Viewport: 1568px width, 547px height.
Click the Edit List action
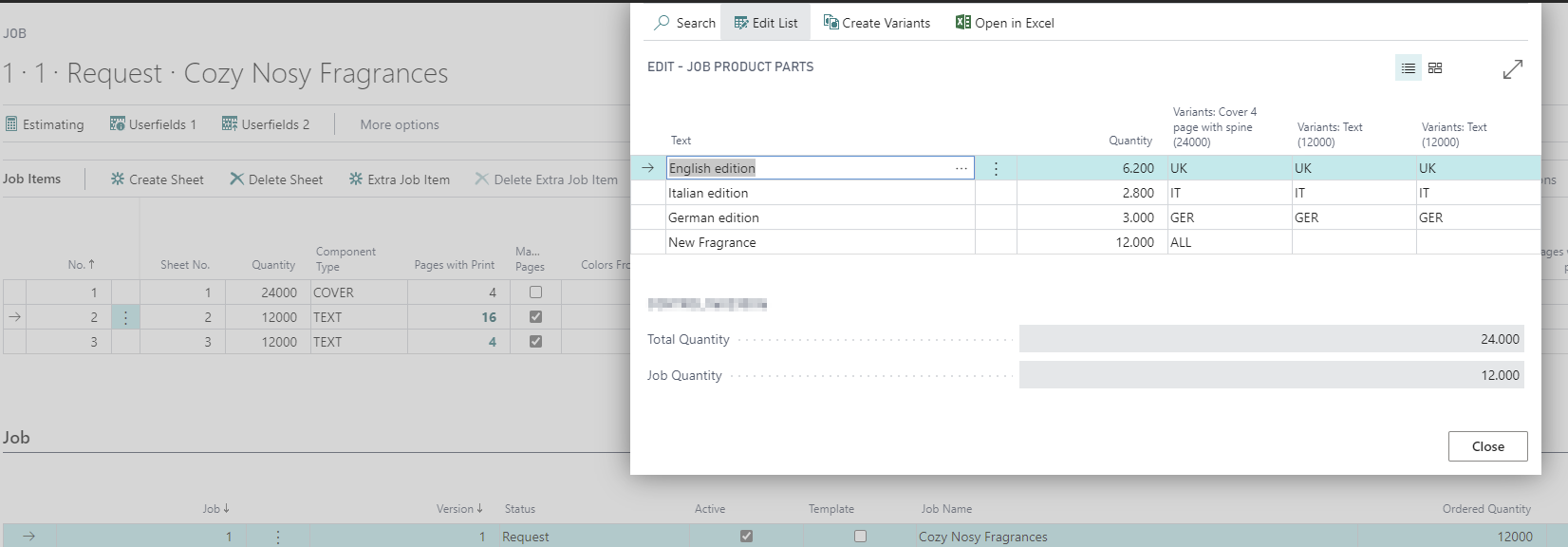765,23
